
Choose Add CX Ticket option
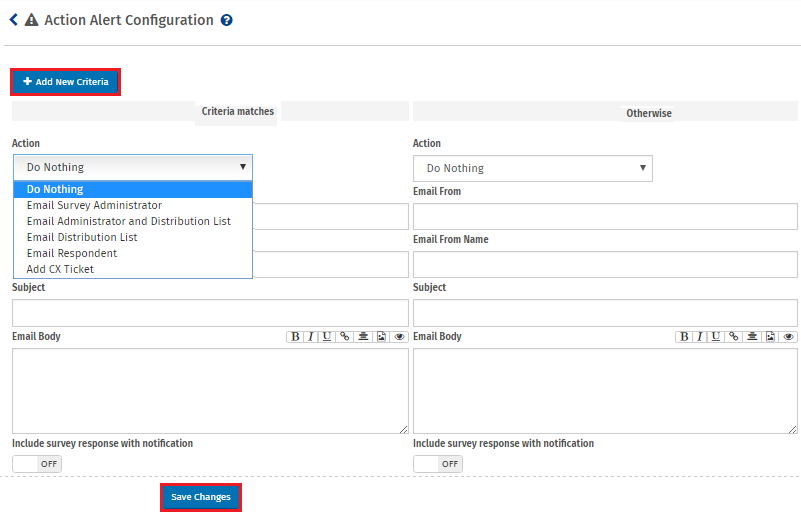coord(133,269)
